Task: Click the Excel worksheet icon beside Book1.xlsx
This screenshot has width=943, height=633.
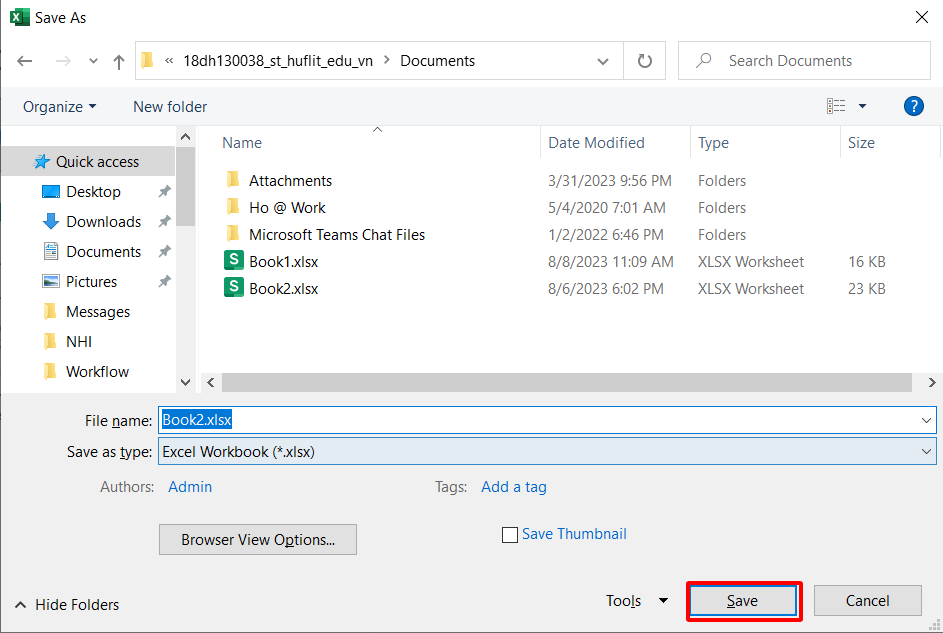Action: 232,261
